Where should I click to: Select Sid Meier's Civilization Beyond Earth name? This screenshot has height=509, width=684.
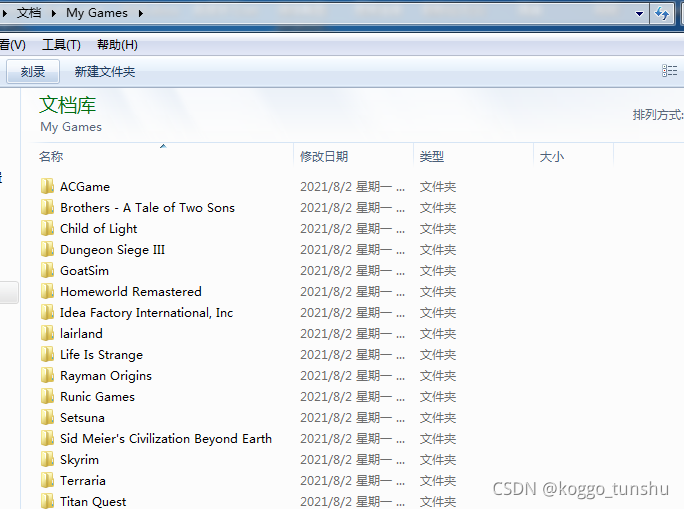tap(166, 439)
